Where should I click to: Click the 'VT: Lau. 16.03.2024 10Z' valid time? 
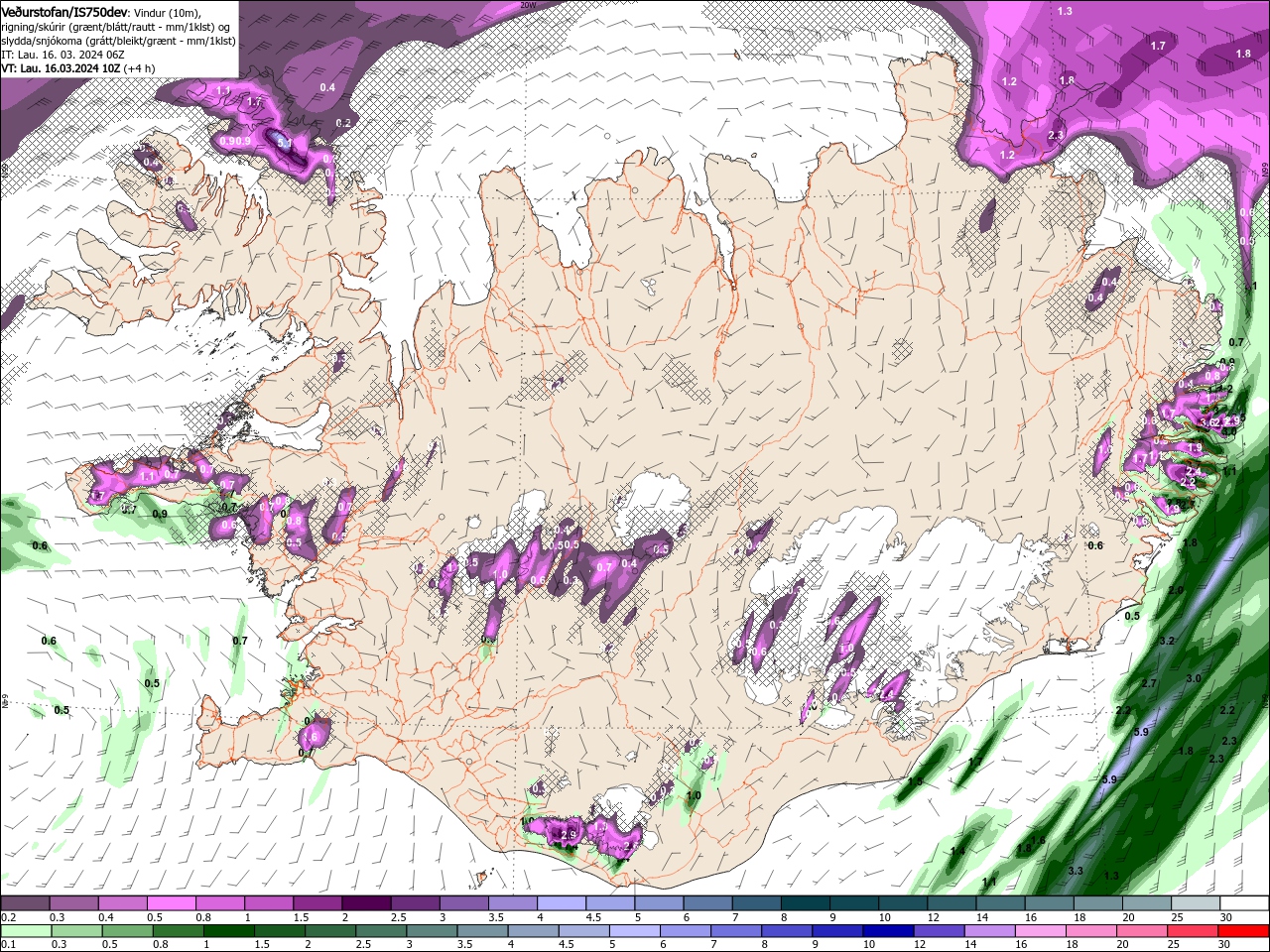pos(61,68)
